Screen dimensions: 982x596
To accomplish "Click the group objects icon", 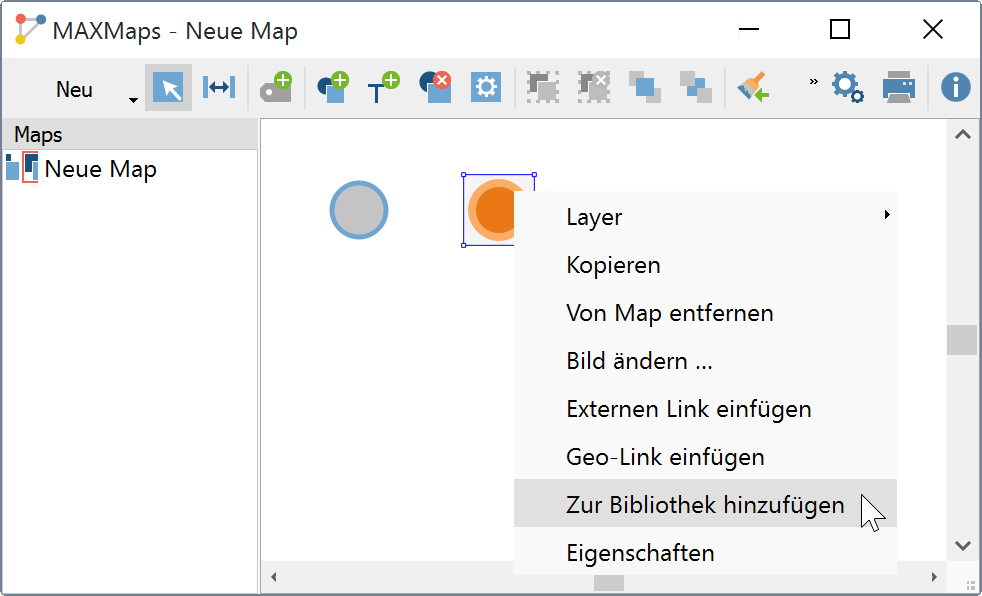I will 542,88.
